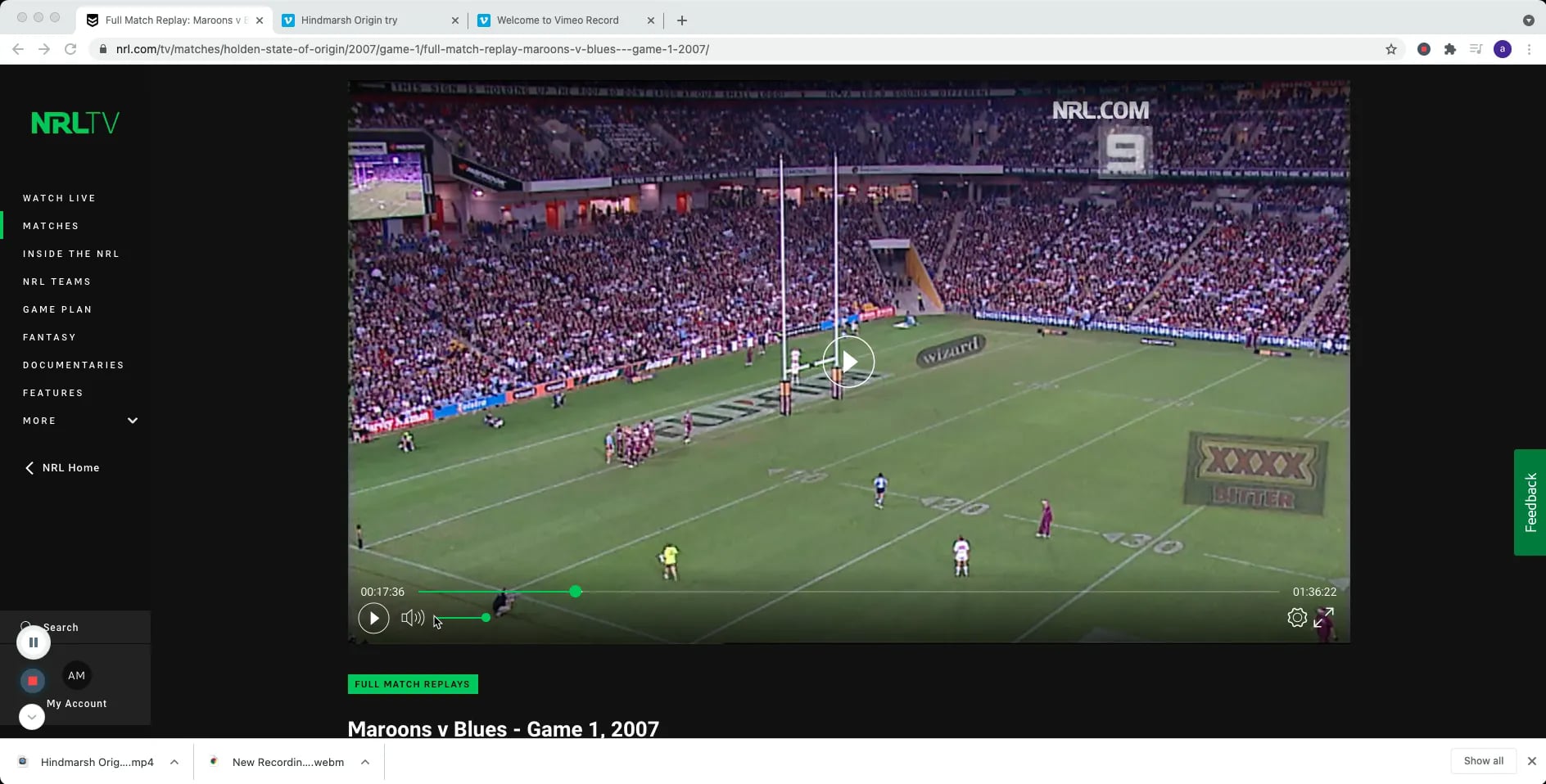
Task: Navigate to NRL Teams in the sidebar
Action: 57,282
